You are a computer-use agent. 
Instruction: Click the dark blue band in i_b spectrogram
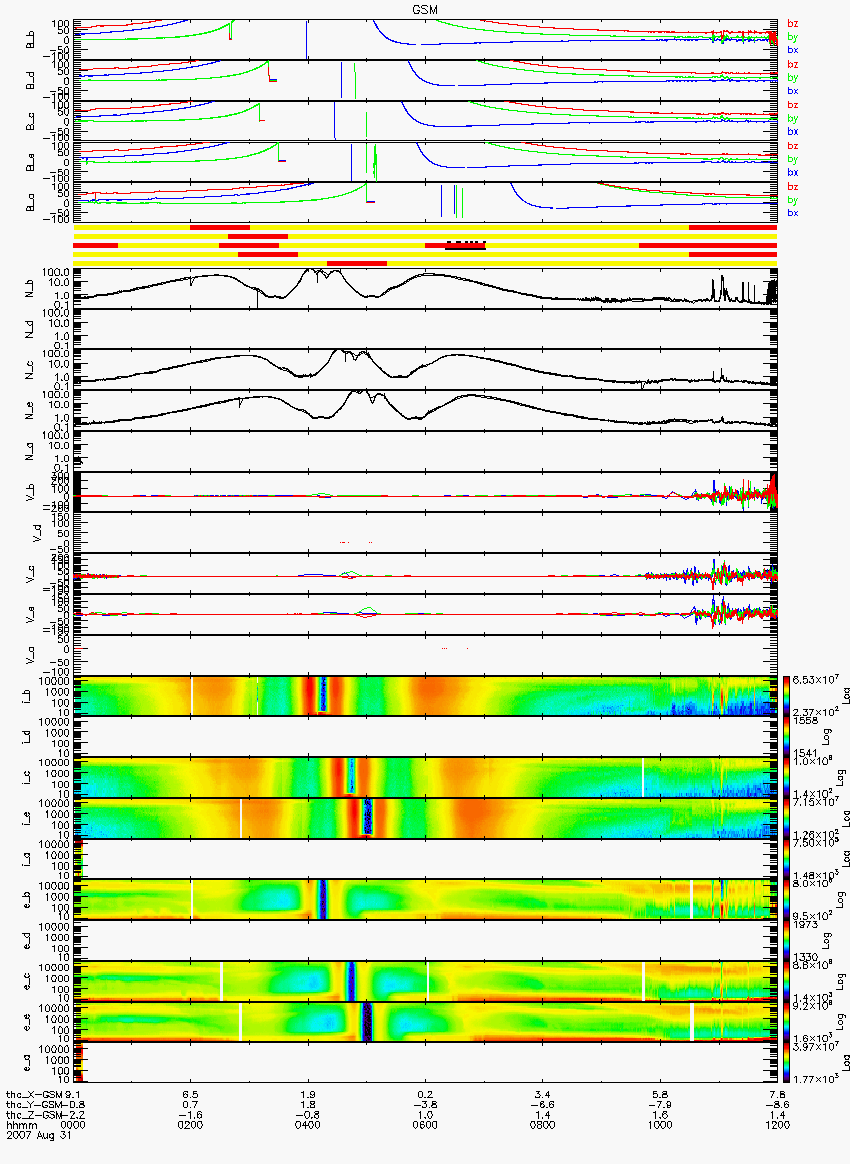pyautogui.click(x=322, y=694)
